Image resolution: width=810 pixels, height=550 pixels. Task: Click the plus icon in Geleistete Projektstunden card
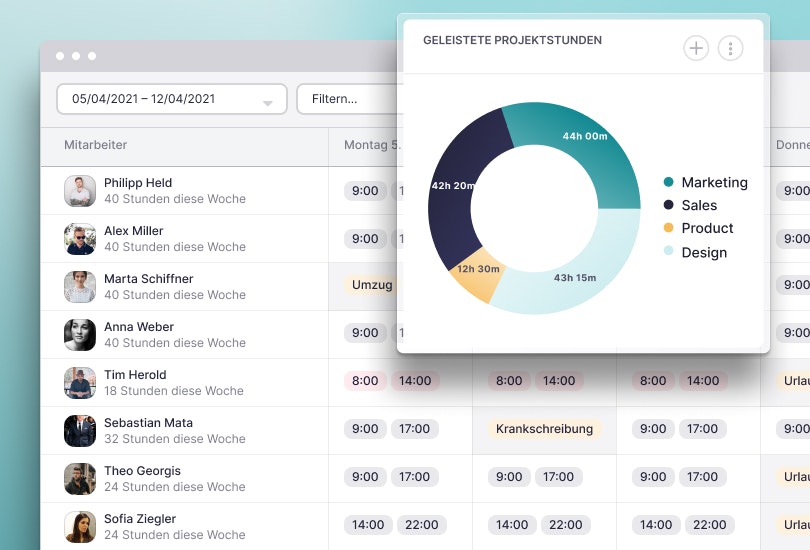point(696,48)
